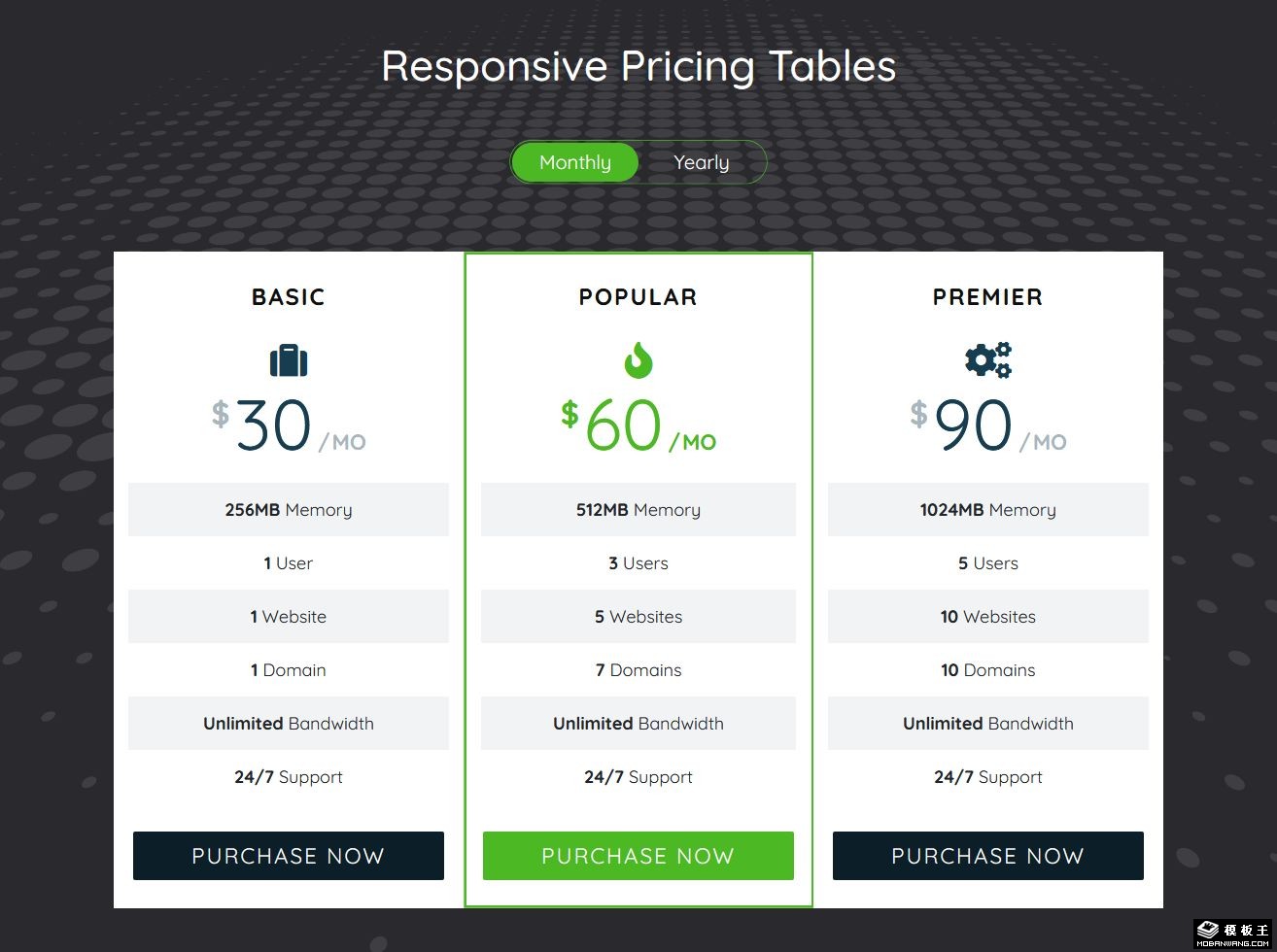
Task: Click the gears icon in Premier plan
Action: pos(988,360)
